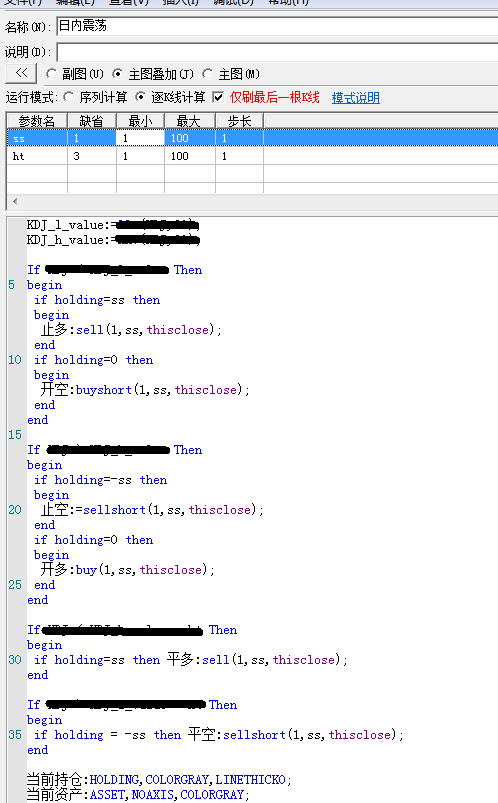This screenshot has width=498, height=803.
Task: Select the 主图叠加 radio option
Action: 117,74
